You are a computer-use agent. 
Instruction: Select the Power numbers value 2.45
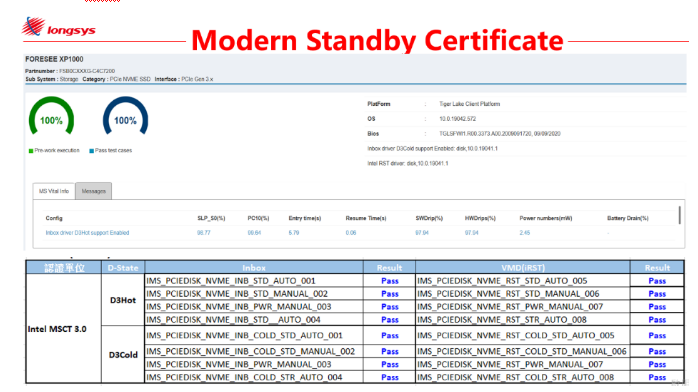[x=525, y=233]
